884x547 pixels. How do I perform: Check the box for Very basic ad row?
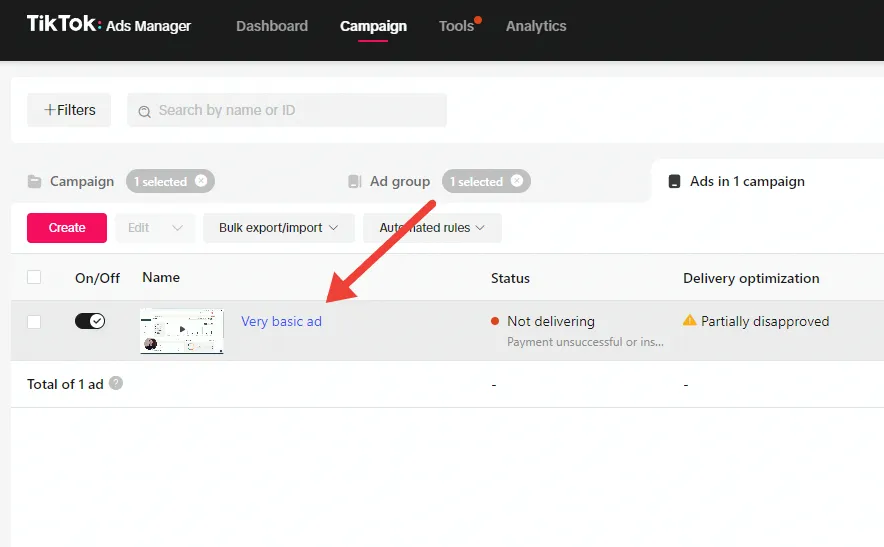[34, 321]
